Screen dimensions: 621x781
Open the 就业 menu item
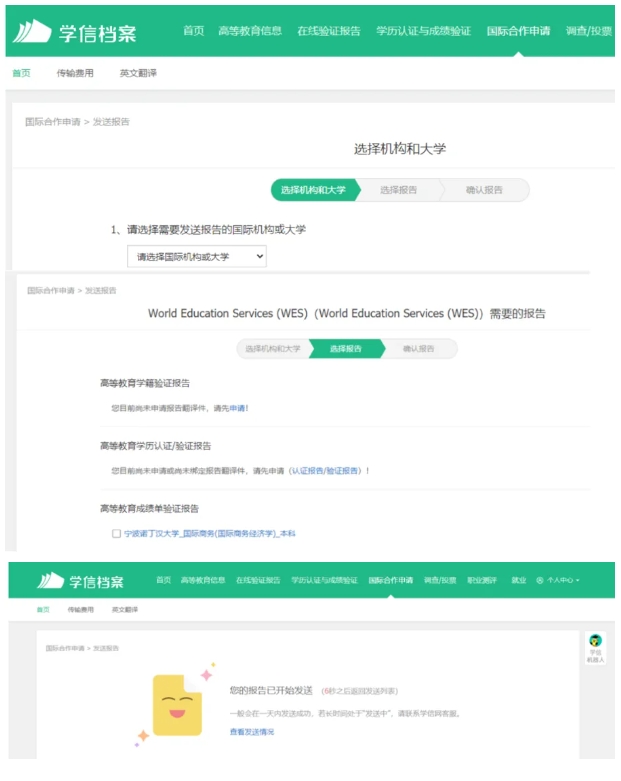tap(518, 580)
